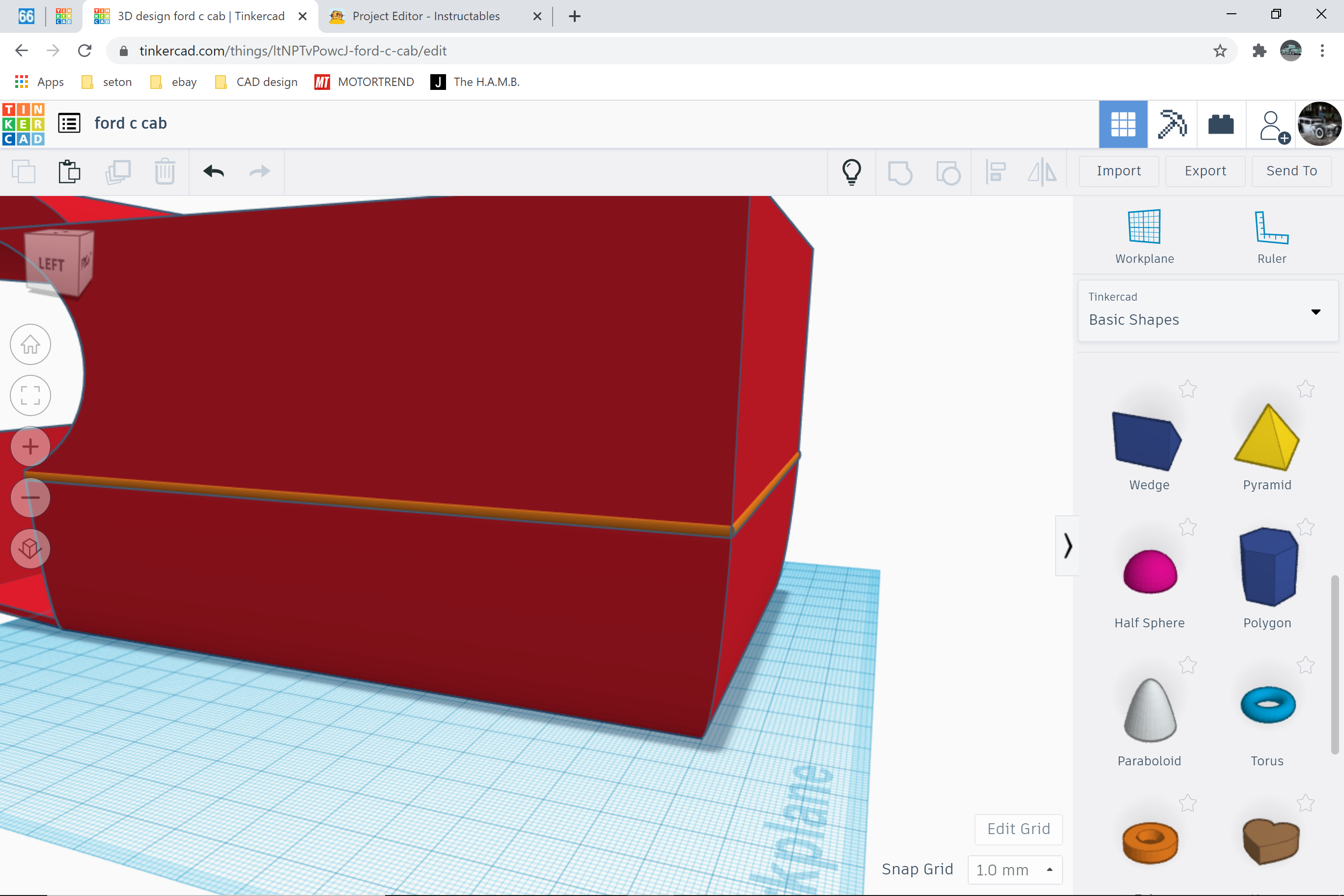This screenshot has height=896, width=1344.
Task: Open the Blocks pickaxe mode
Action: tap(1172, 124)
